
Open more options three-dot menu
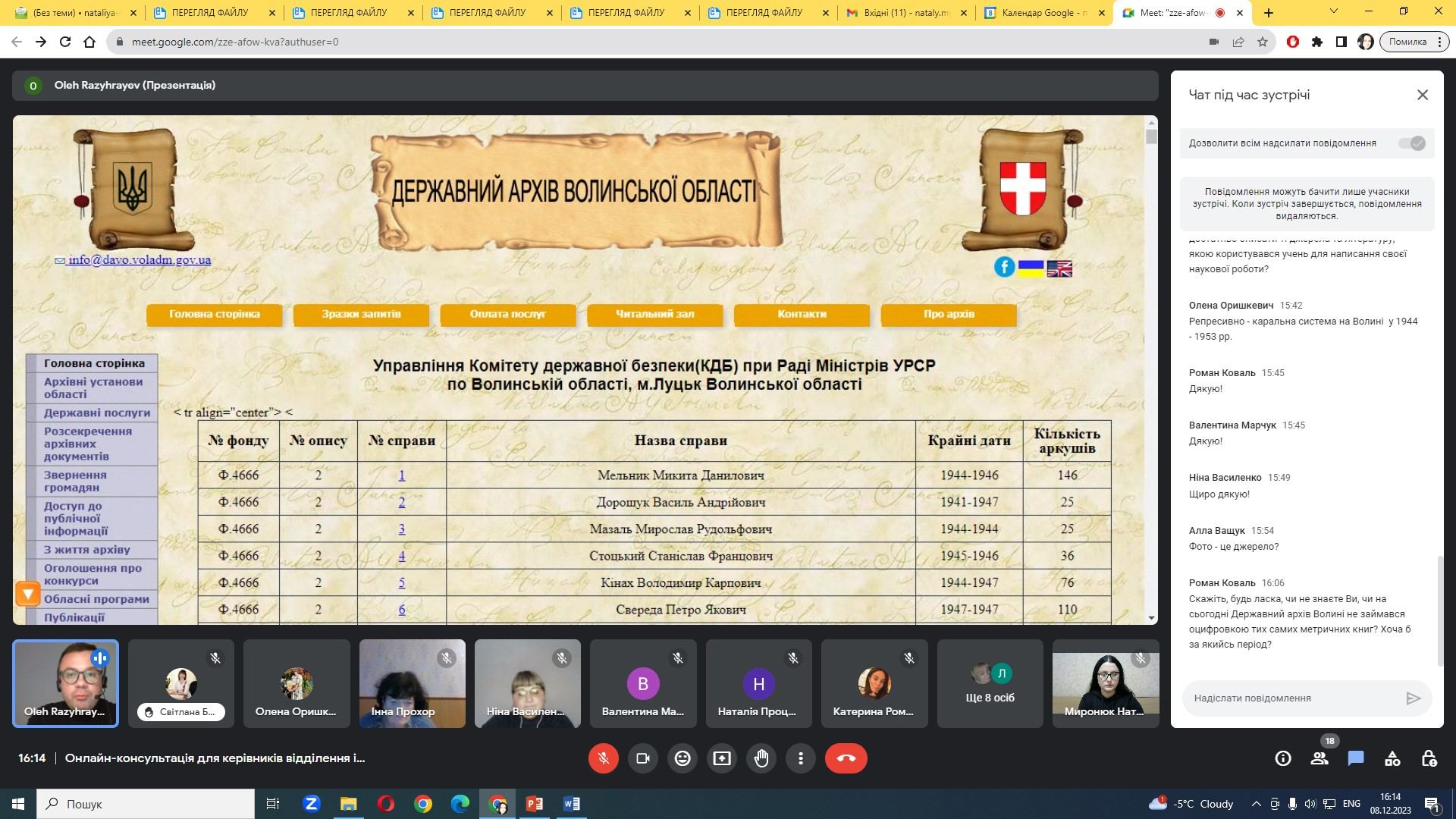(x=801, y=758)
